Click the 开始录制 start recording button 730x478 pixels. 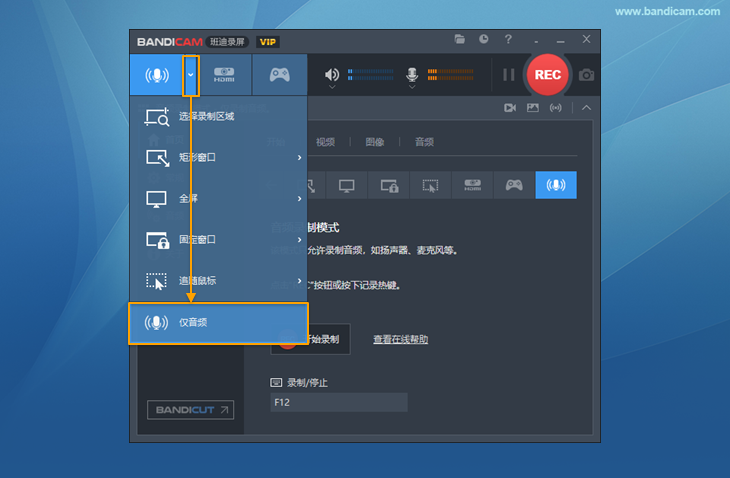pos(311,339)
